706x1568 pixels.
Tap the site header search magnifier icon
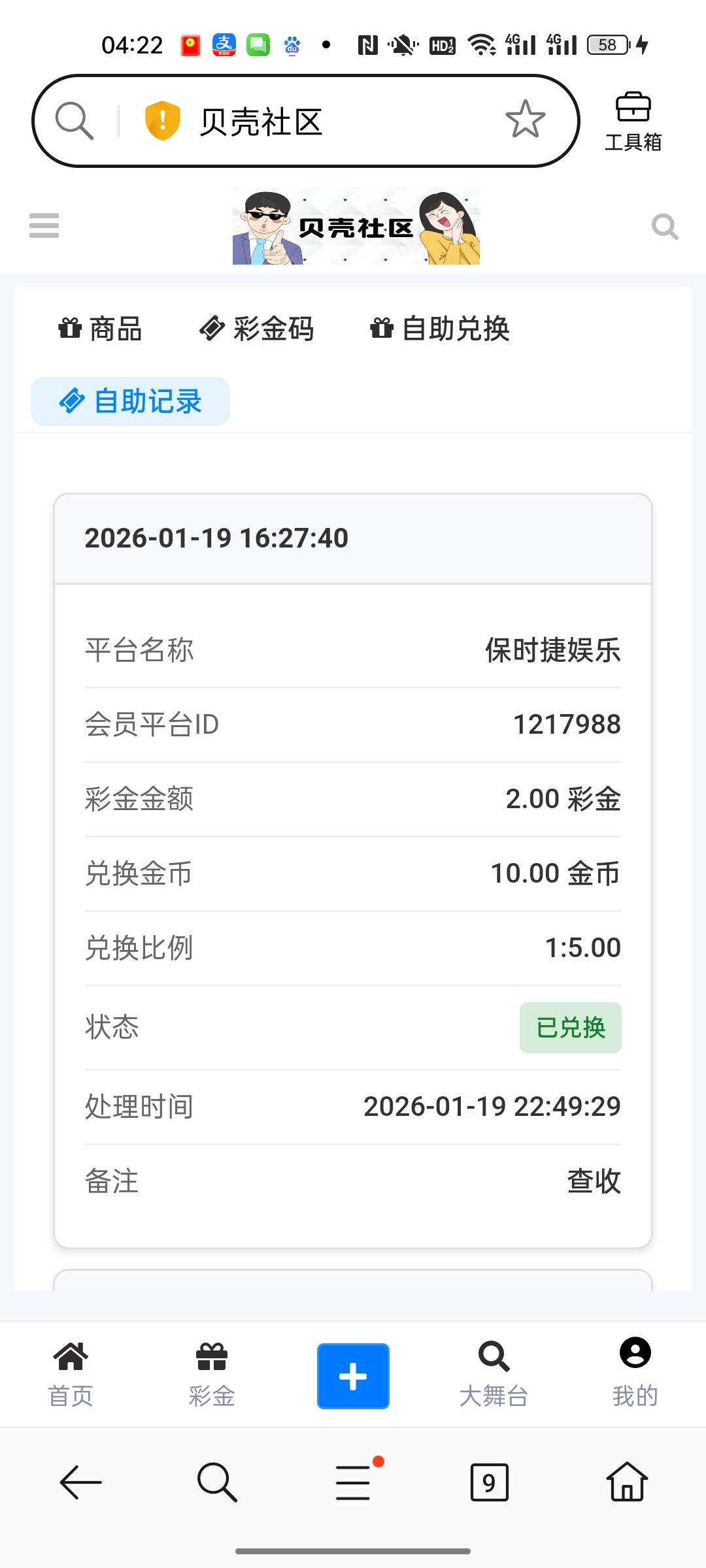tap(664, 227)
